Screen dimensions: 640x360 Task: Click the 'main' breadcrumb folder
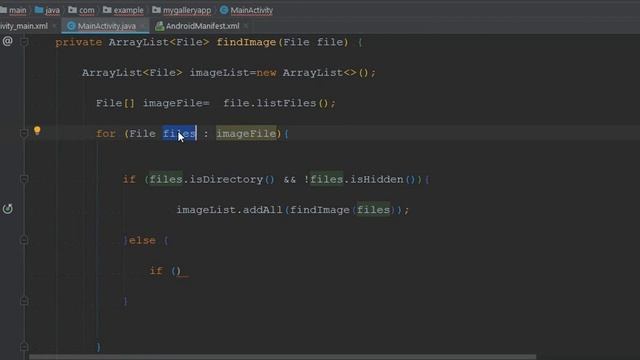tap(13, 10)
